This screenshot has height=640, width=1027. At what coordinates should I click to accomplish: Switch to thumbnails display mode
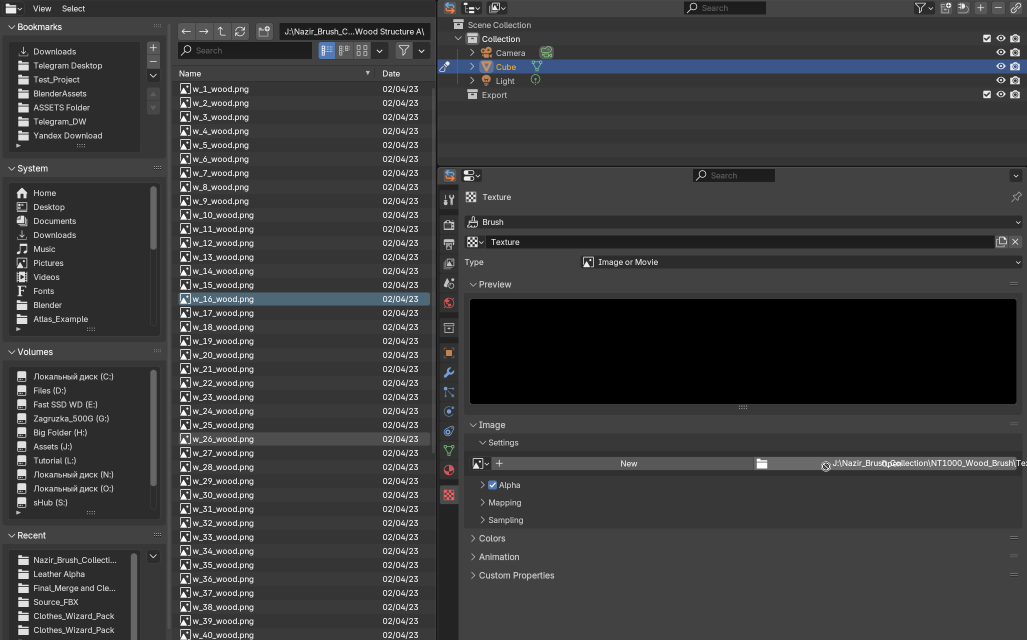(x=362, y=50)
